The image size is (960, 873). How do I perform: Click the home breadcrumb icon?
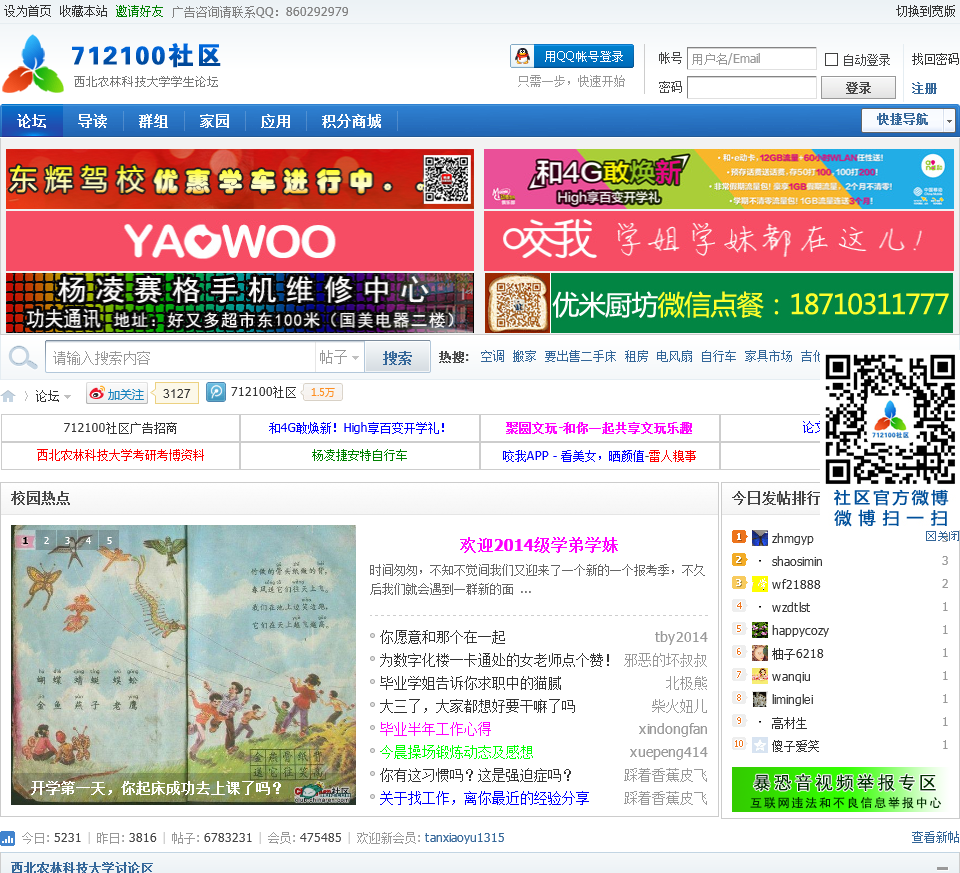coord(8,396)
